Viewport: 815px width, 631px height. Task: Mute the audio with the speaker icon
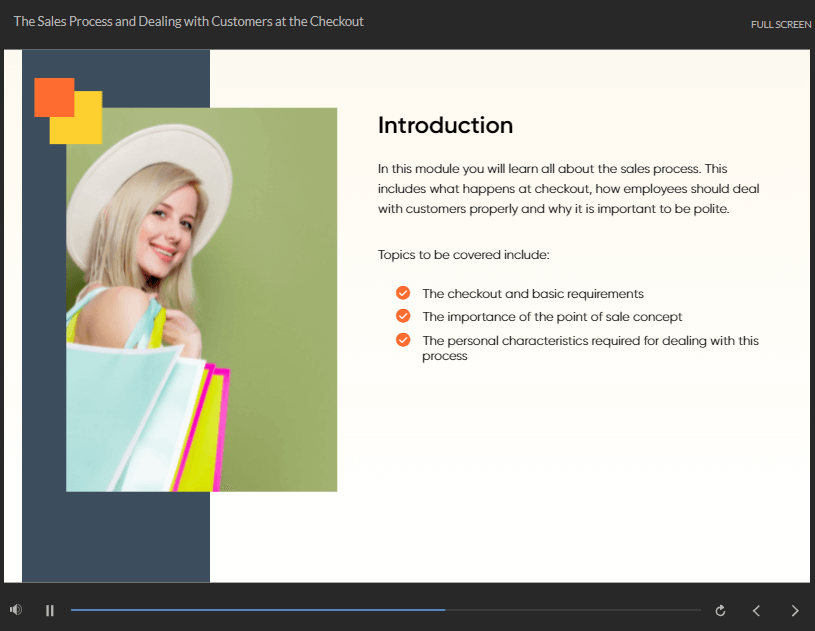(15, 610)
